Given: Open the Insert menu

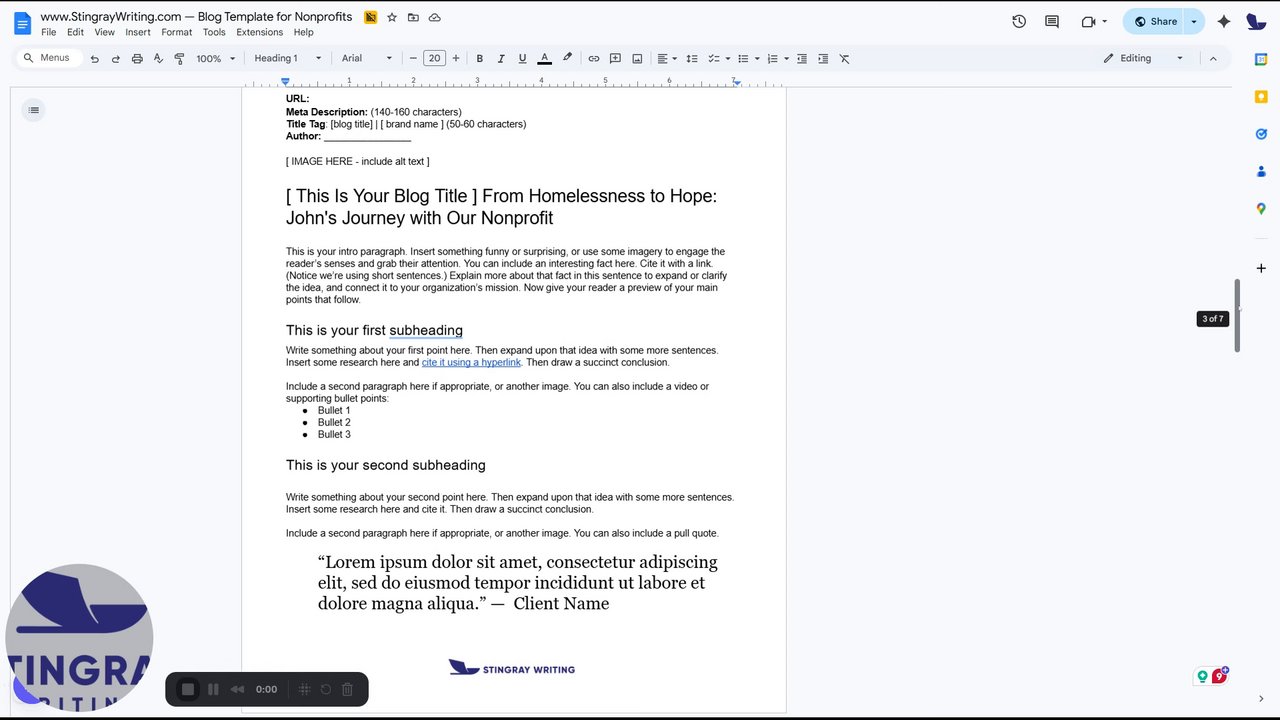Looking at the screenshot, I should (138, 32).
